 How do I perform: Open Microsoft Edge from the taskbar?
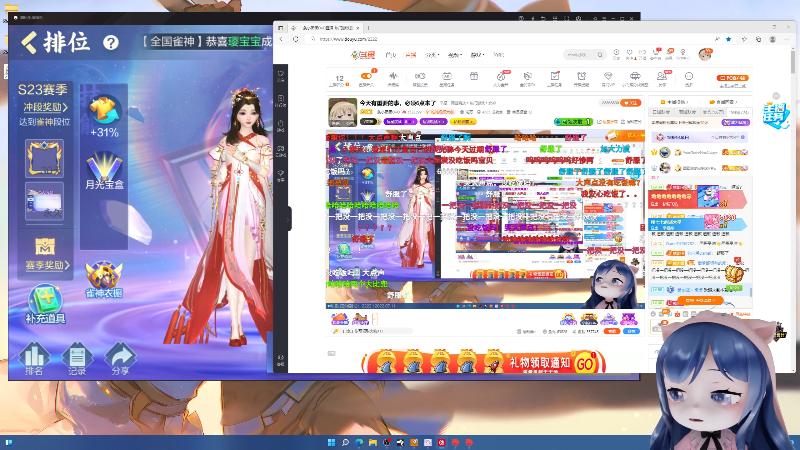[359, 442]
